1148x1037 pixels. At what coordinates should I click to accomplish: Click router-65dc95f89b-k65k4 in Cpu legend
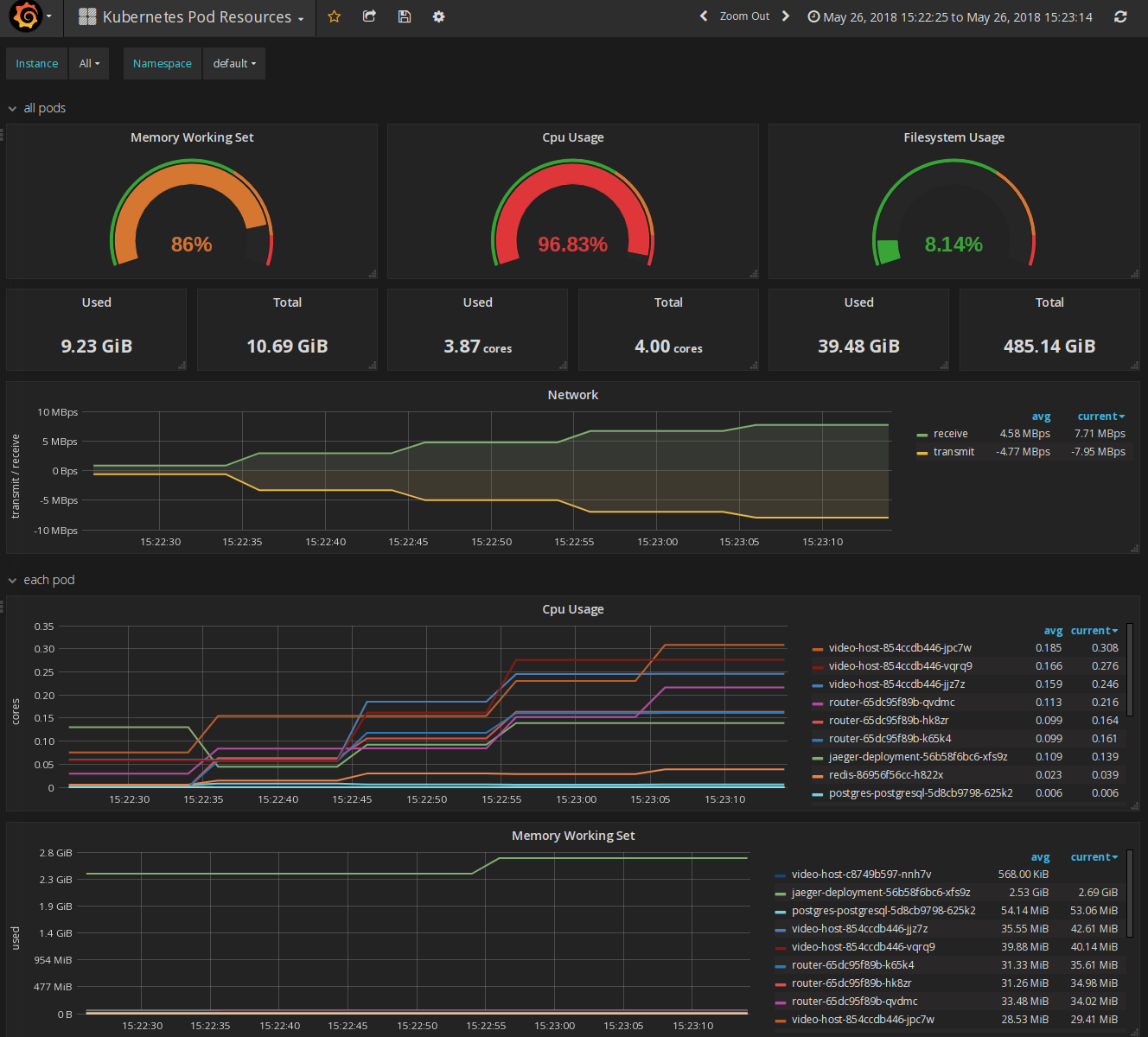[x=890, y=739]
